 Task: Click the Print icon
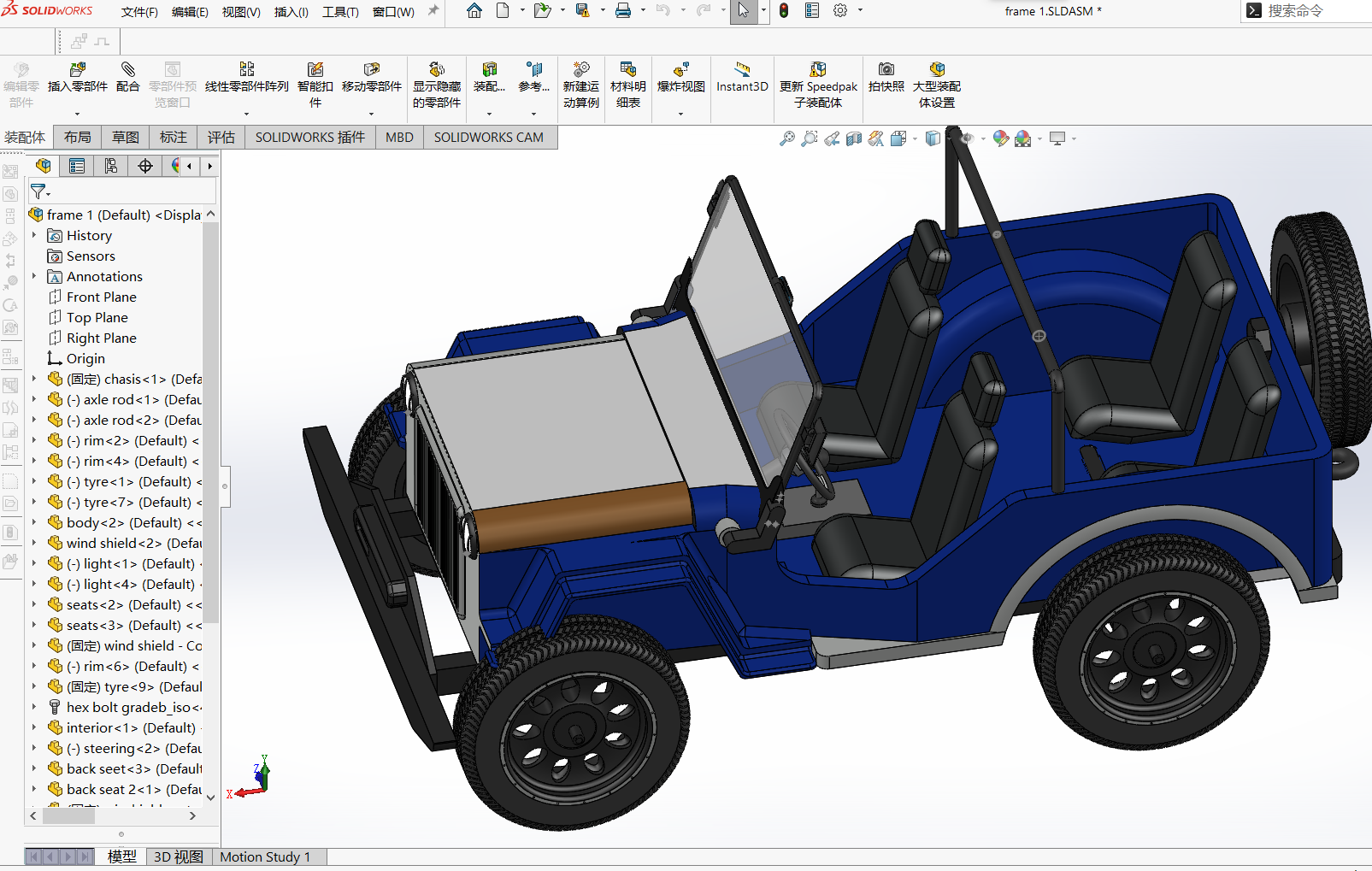[623, 11]
